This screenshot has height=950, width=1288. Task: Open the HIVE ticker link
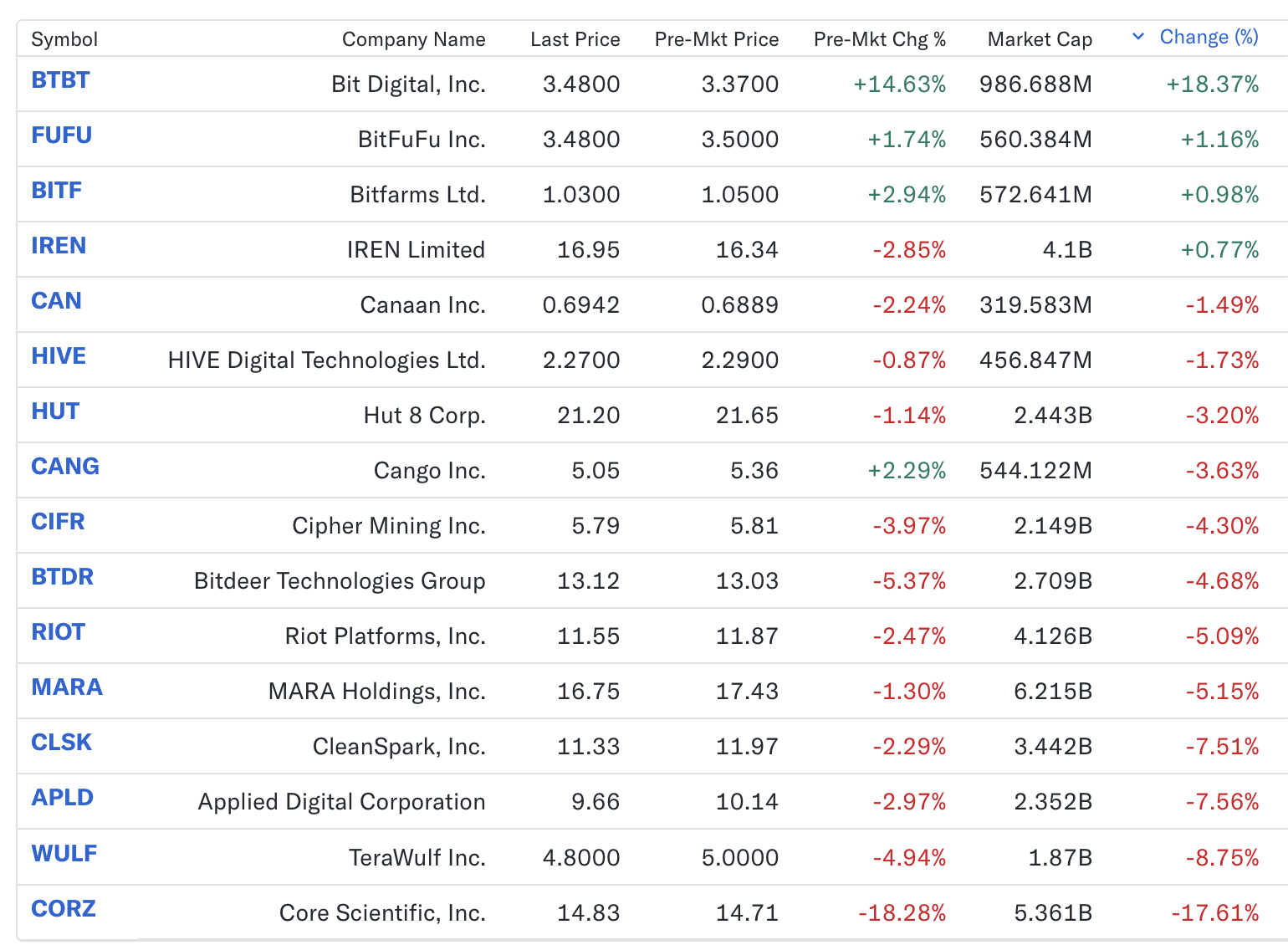pos(59,356)
